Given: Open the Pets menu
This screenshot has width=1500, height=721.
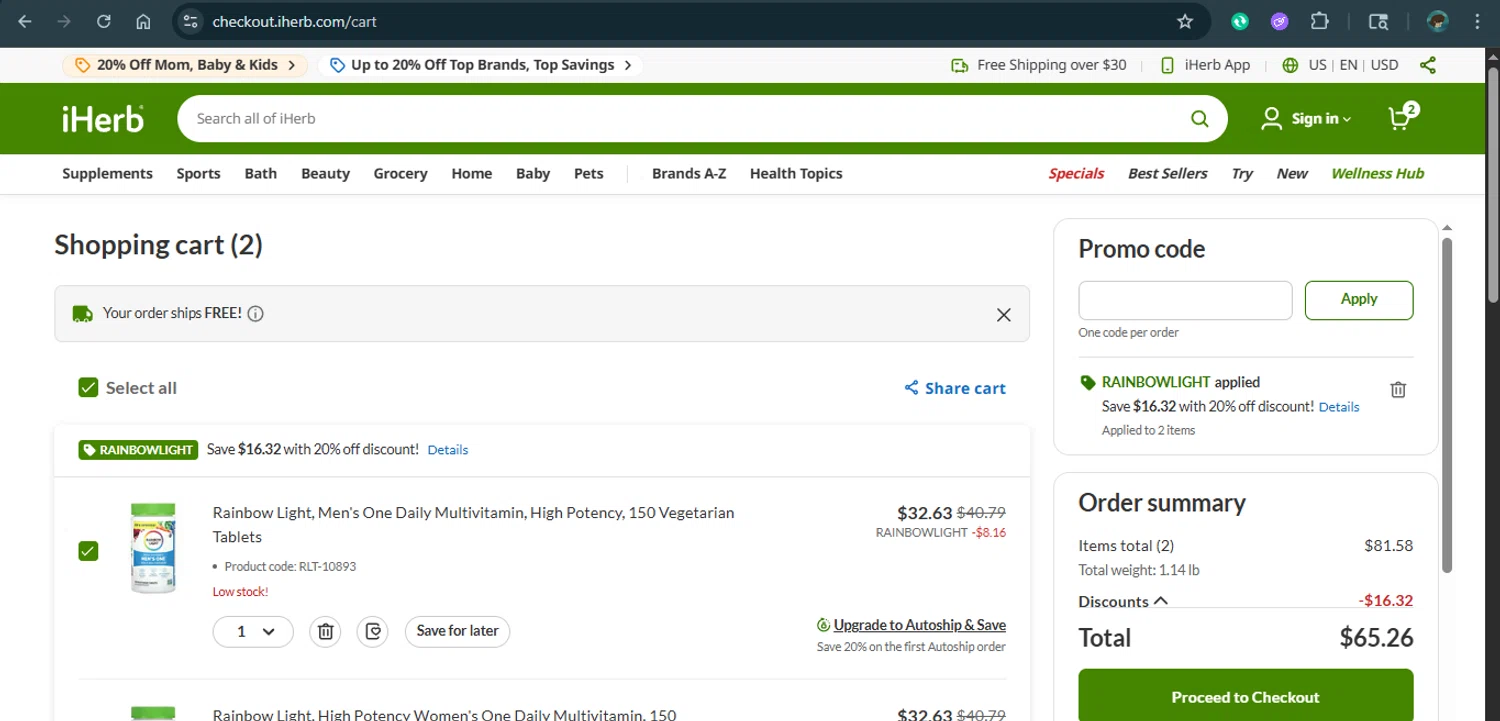Looking at the screenshot, I should tap(589, 174).
